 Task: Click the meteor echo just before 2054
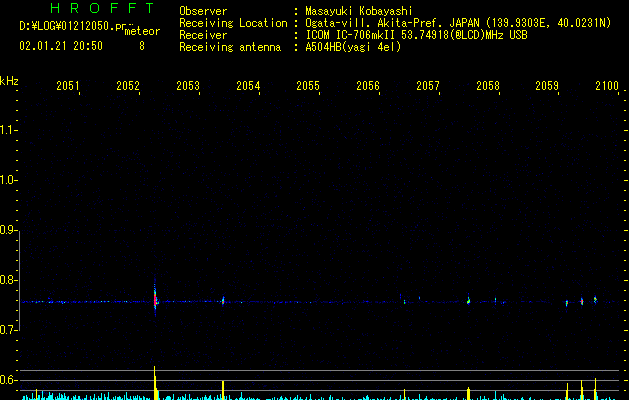coord(223,301)
